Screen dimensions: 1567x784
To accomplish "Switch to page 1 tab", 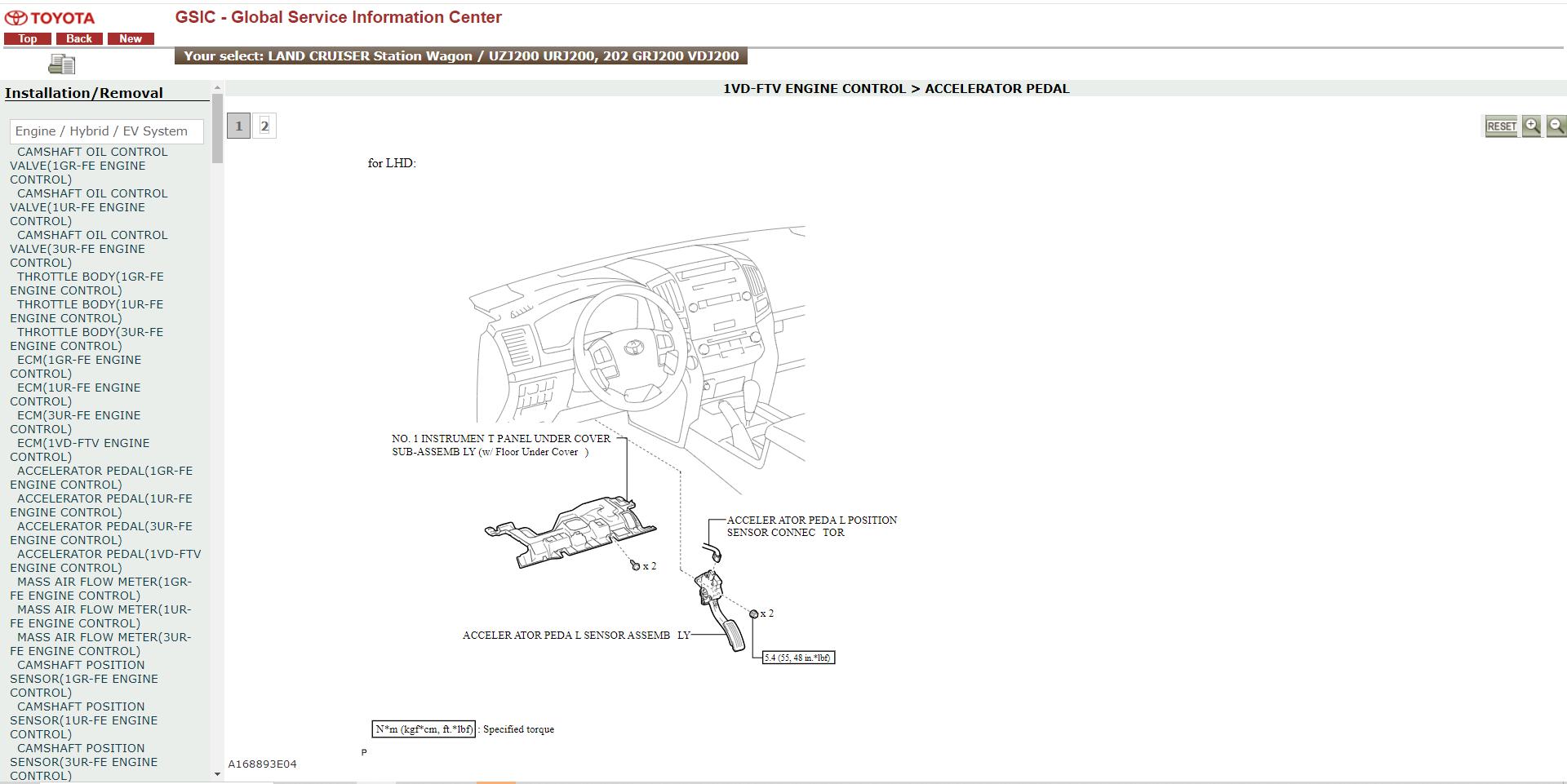I will pos(238,126).
